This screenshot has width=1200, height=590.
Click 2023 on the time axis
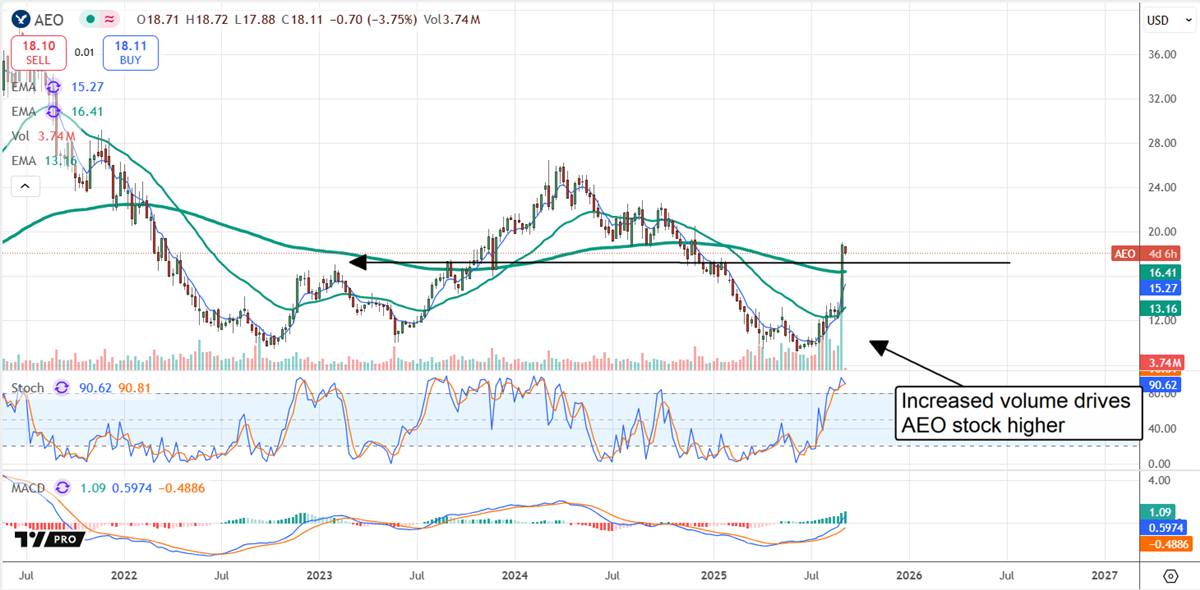(x=319, y=577)
